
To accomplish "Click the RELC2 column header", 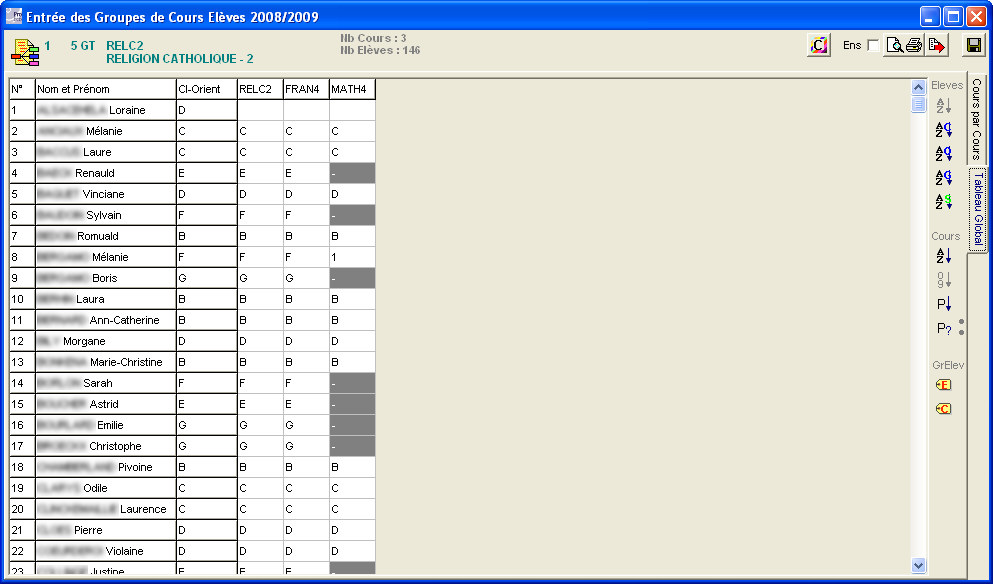I will click(x=260, y=89).
